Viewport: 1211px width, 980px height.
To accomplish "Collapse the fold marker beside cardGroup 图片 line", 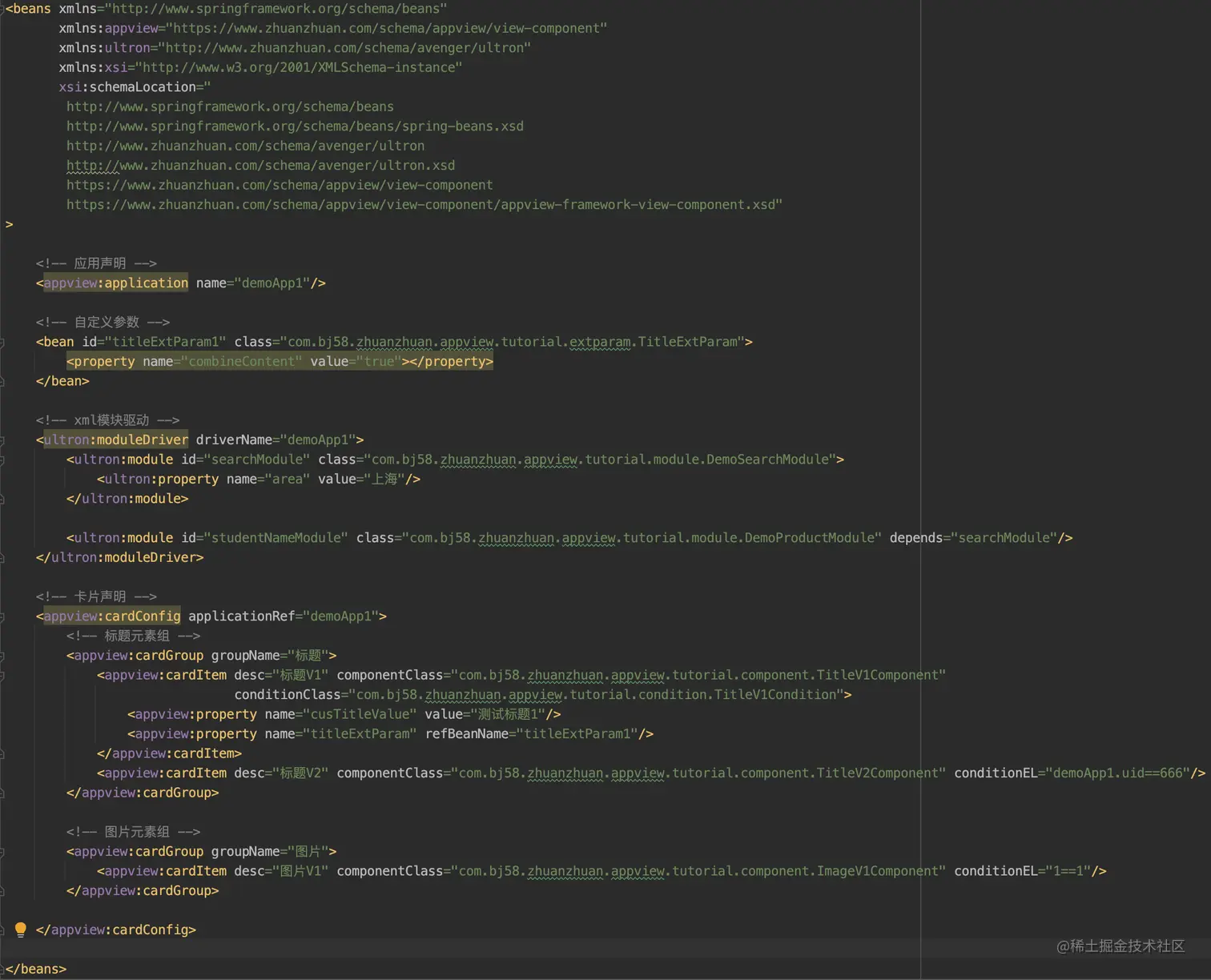I will pyautogui.click(x=2, y=852).
